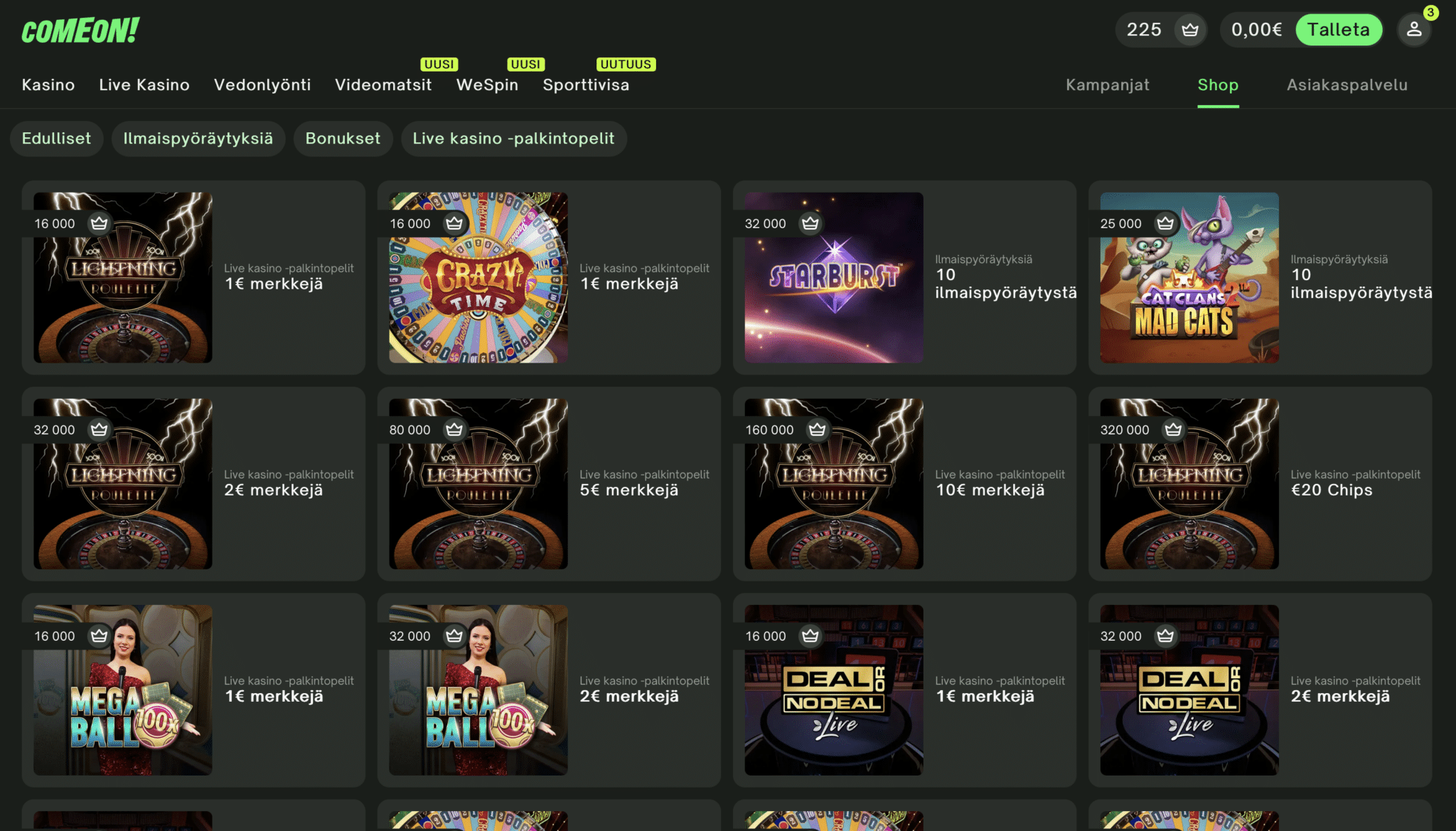Go to Kampanjat page
This screenshot has height=831, width=1456.
tap(1108, 85)
